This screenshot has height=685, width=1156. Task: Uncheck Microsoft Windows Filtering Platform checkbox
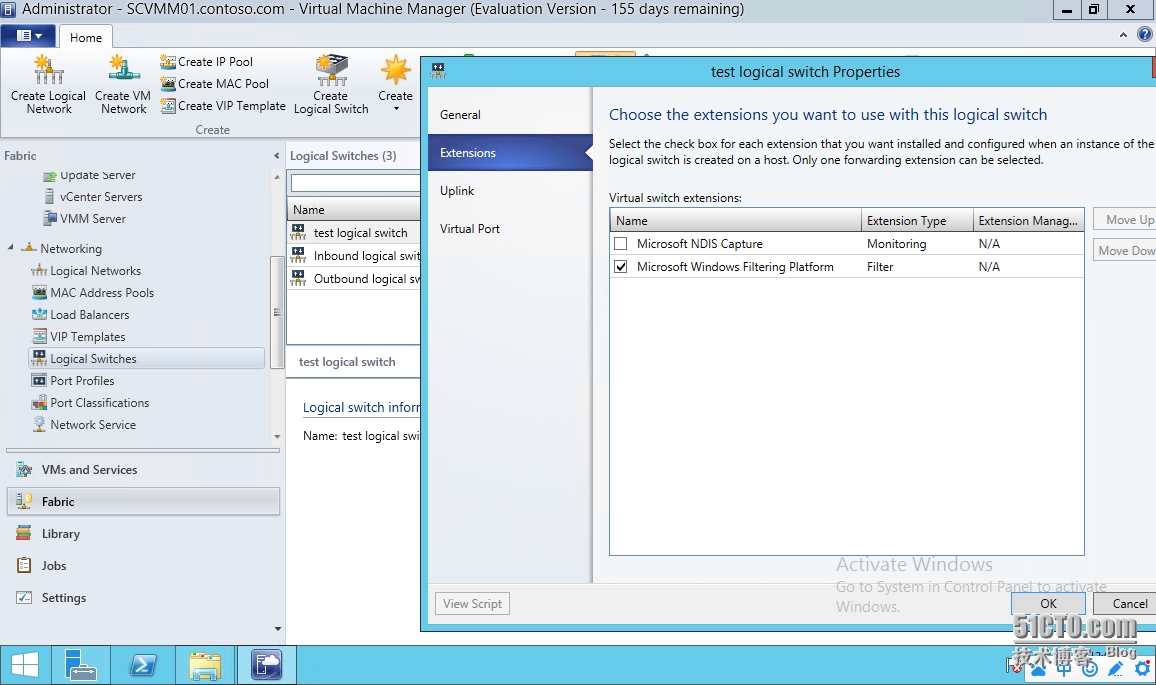(621, 267)
